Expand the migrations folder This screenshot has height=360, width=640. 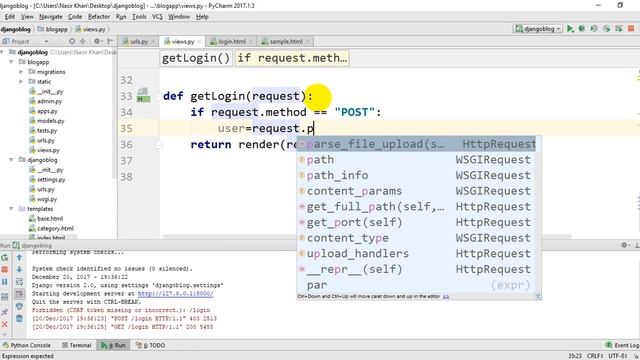pos(21,72)
